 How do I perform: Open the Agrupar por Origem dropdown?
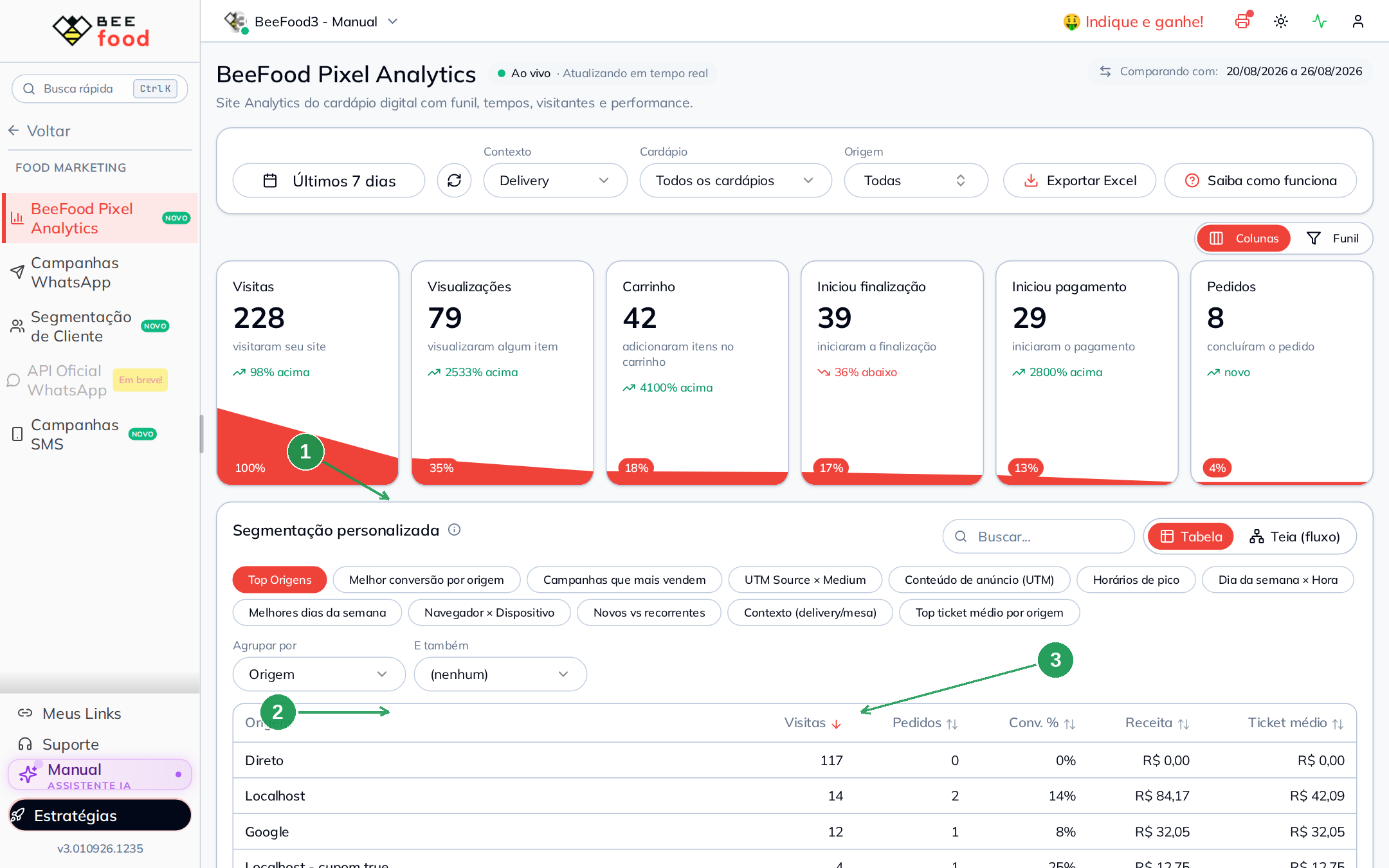[319, 674]
